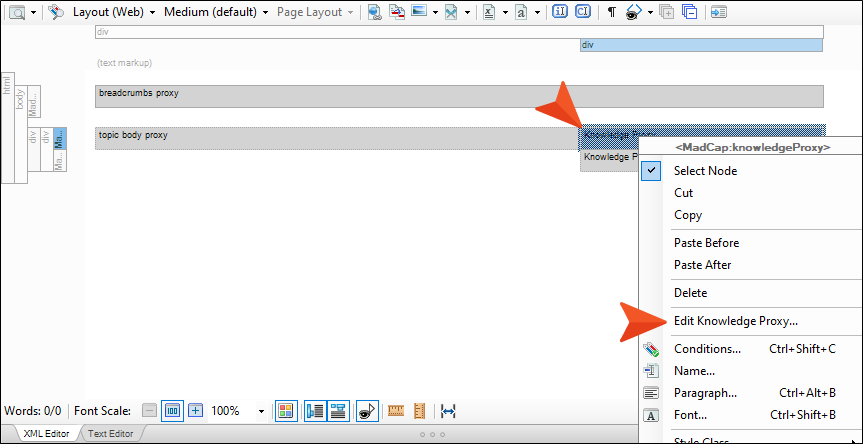Click the paragraph marks pilcrow icon
Screen dimensions: 863x444
click(x=611, y=12)
